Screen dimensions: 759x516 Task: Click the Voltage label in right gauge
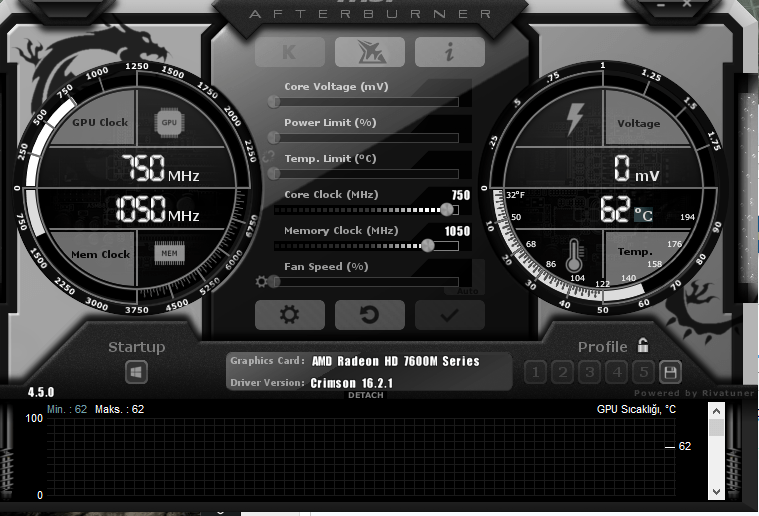[638, 123]
